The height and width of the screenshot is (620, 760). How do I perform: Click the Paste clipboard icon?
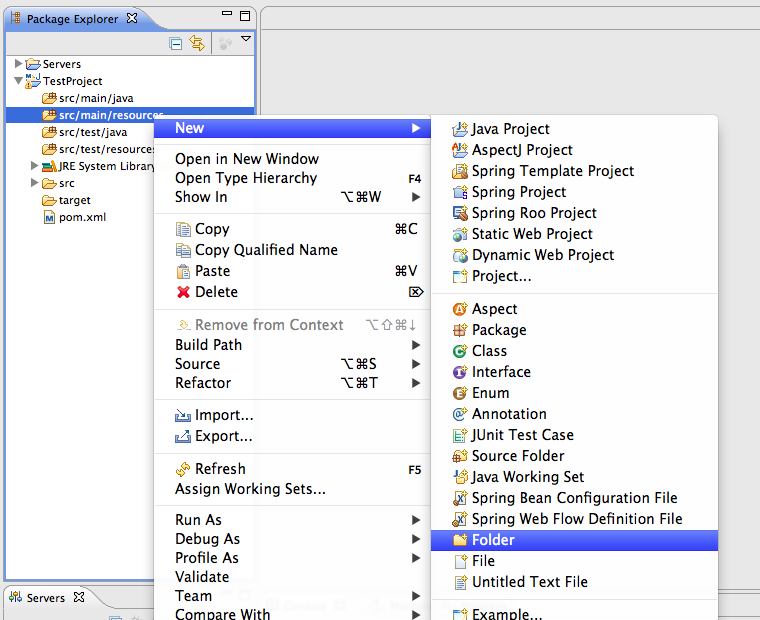coord(183,271)
